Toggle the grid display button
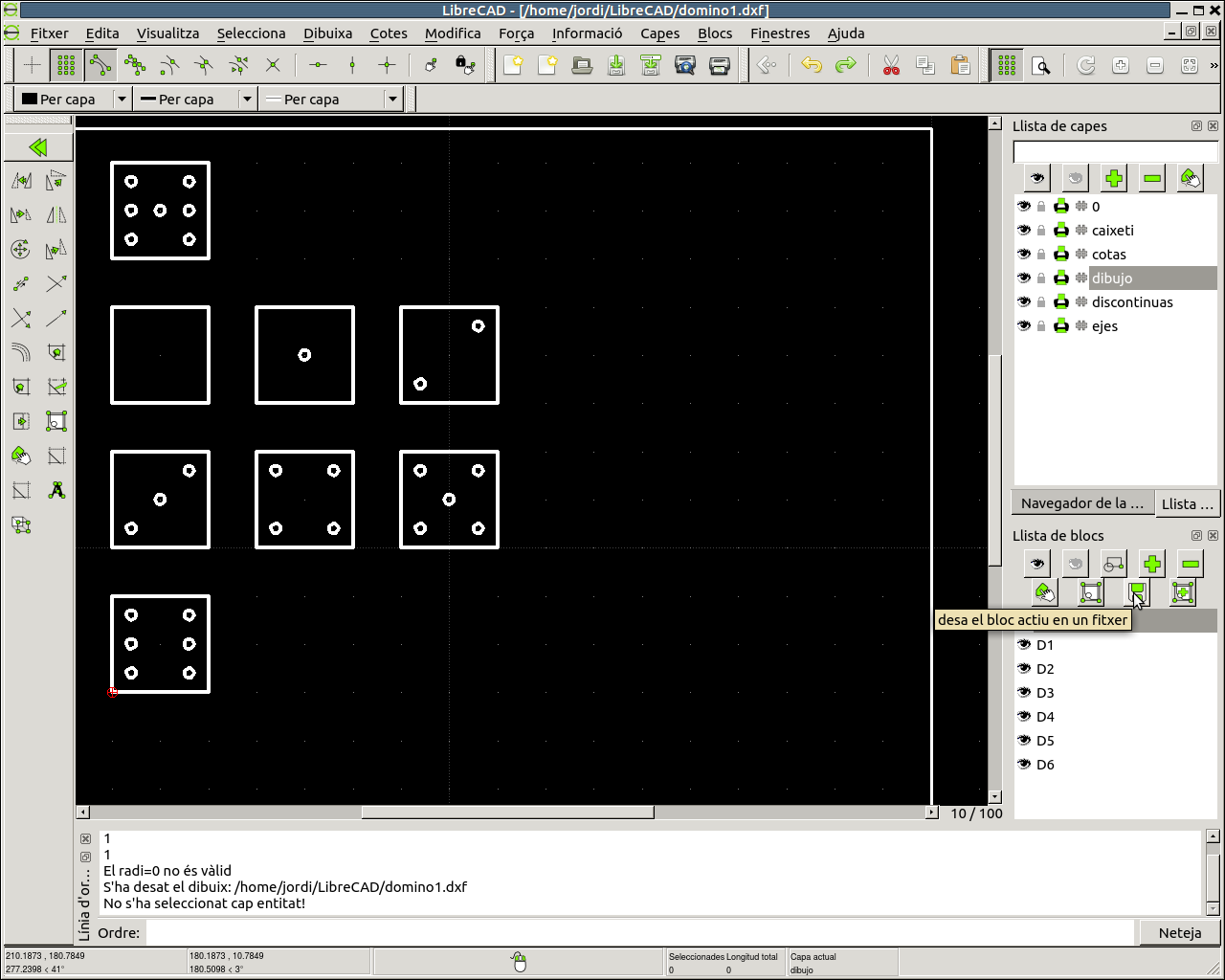This screenshot has width=1225, height=980. (1006, 65)
